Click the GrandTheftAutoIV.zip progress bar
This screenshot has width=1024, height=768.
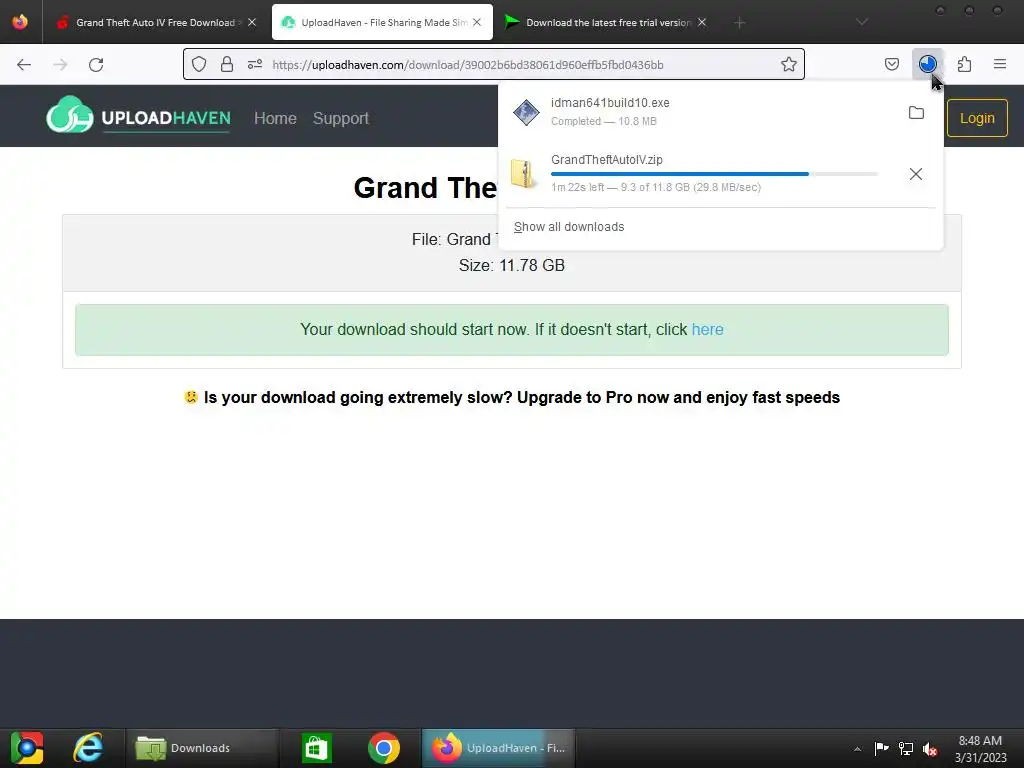pos(714,174)
